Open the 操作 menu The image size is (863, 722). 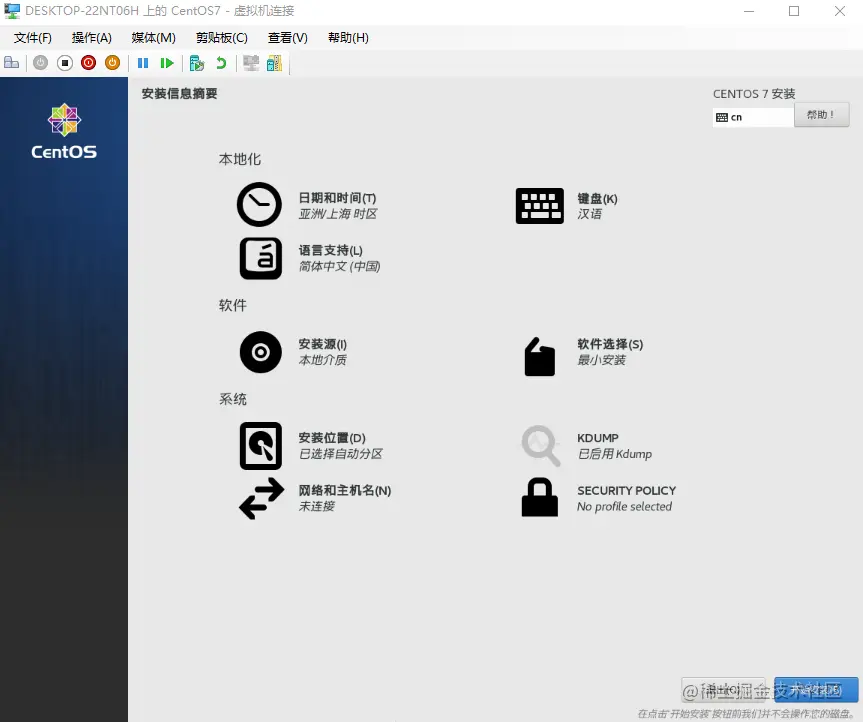(90, 37)
